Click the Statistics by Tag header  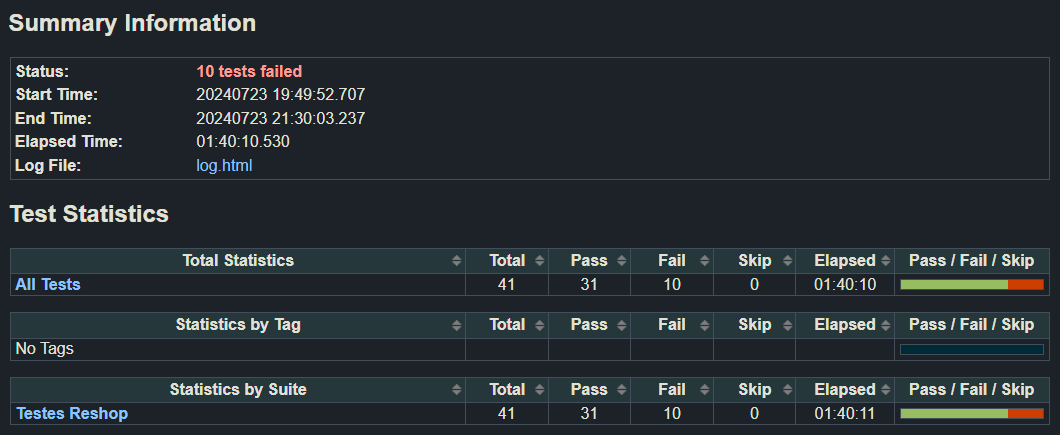(x=238, y=325)
